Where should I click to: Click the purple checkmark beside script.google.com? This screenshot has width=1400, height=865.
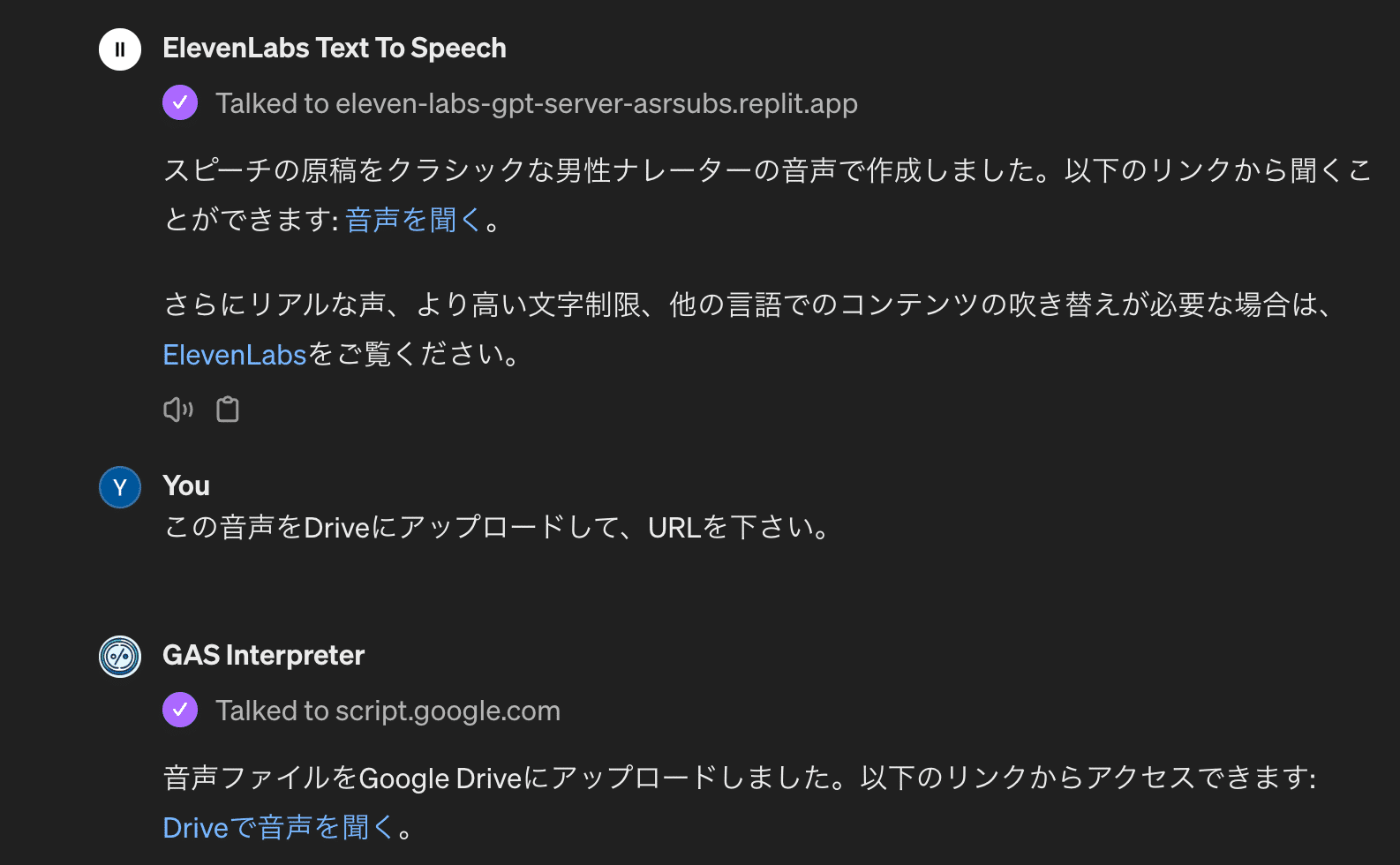click(180, 711)
